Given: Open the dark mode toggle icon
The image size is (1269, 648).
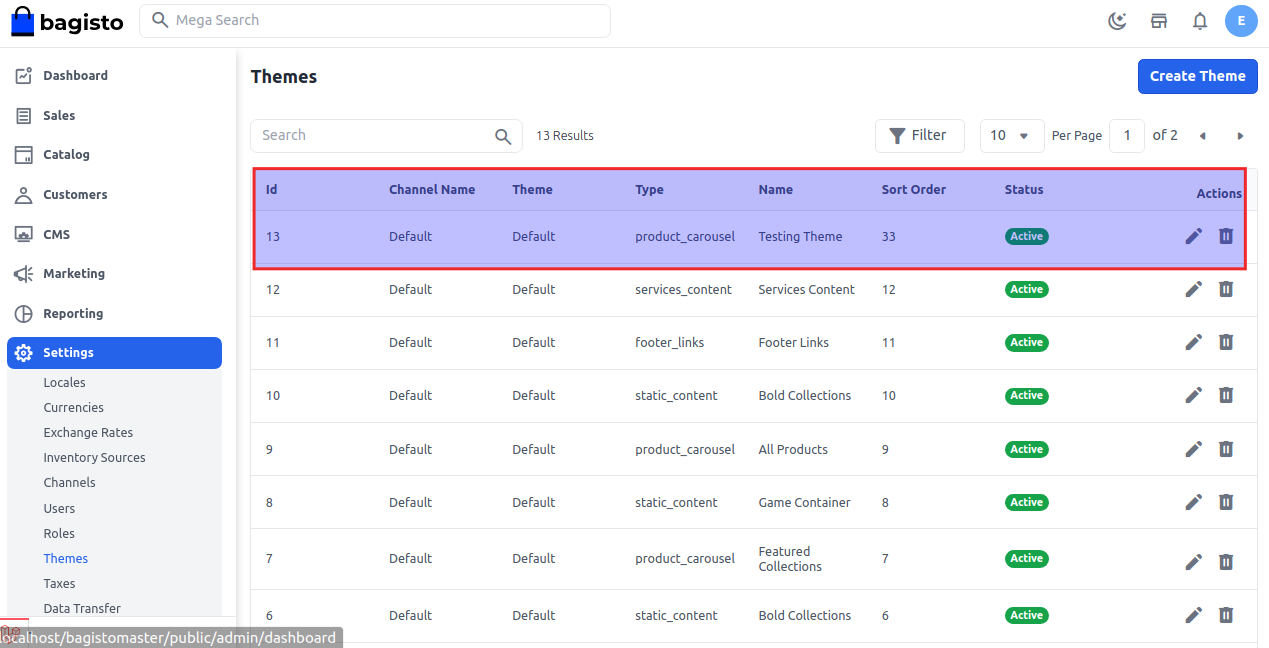Looking at the screenshot, I should pos(1117,20).
